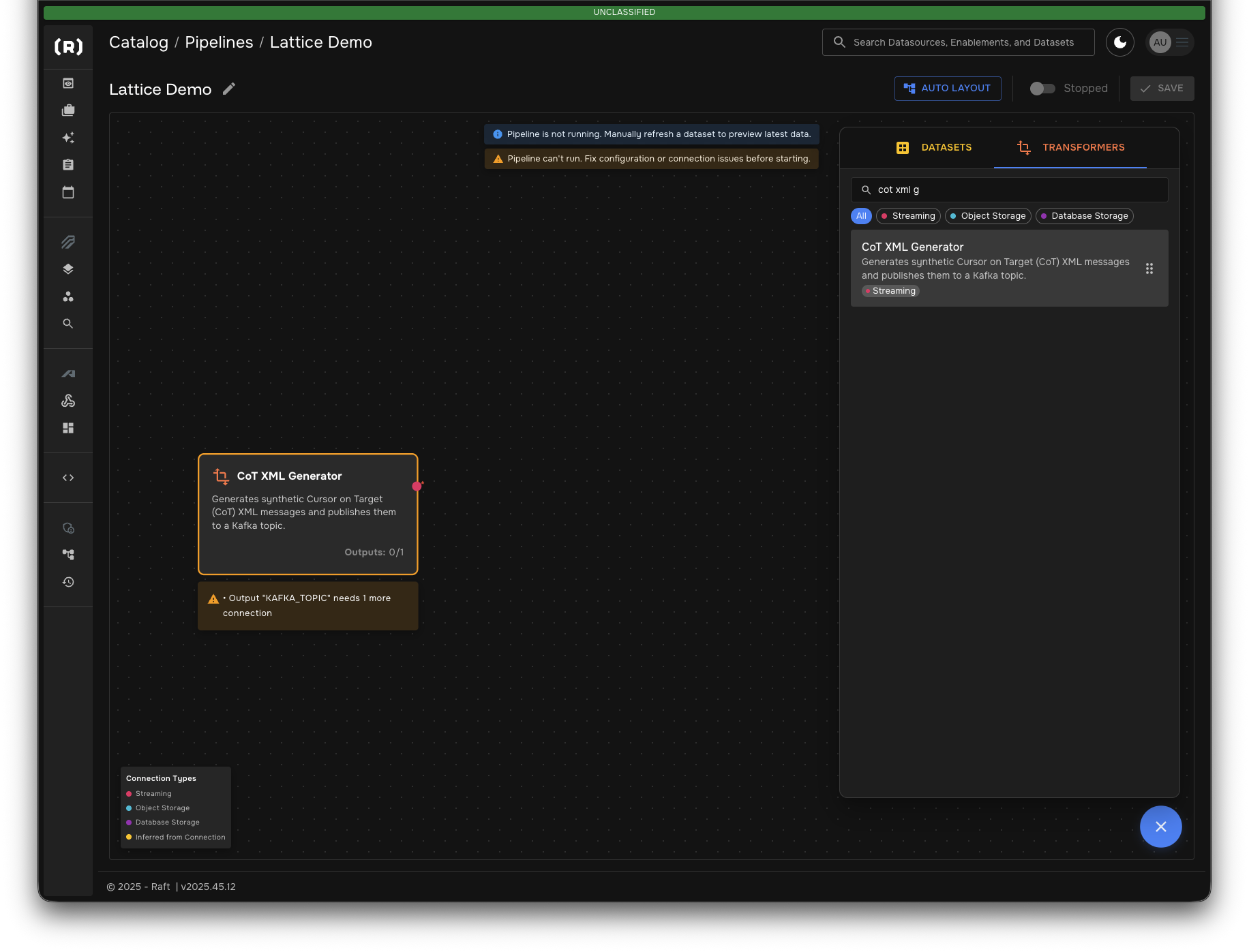Open the three-dots cluster icon in the sidebar

tap(68, 296)
